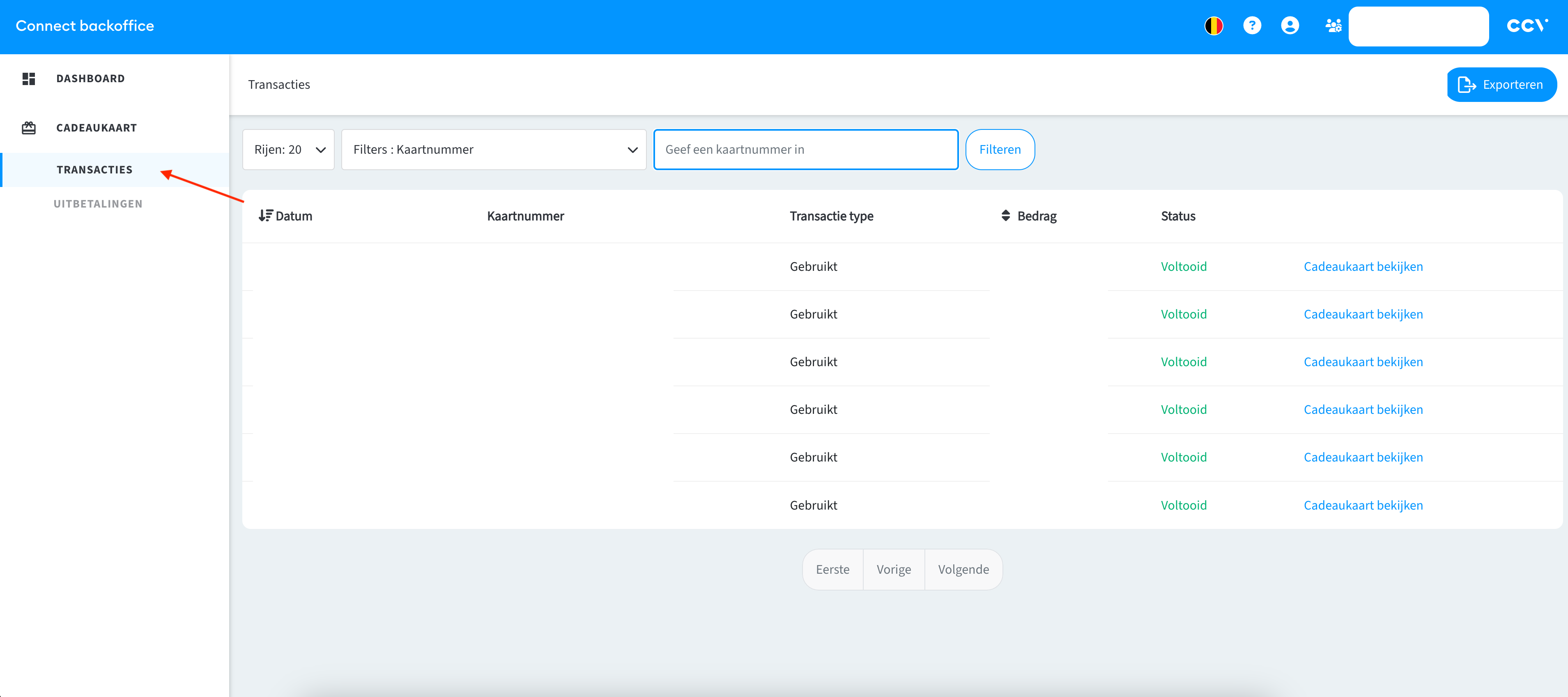Click the Belgian flag language icon

[1213, 25]
